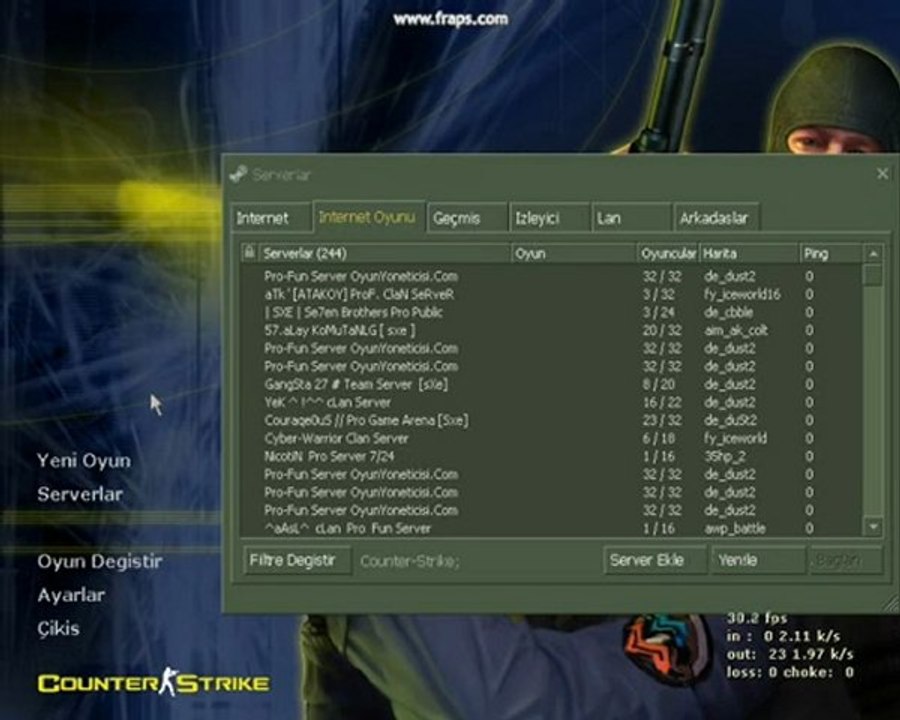
Task: Click the Steam icon in Serverlar title bar
Action: point(238,174)
